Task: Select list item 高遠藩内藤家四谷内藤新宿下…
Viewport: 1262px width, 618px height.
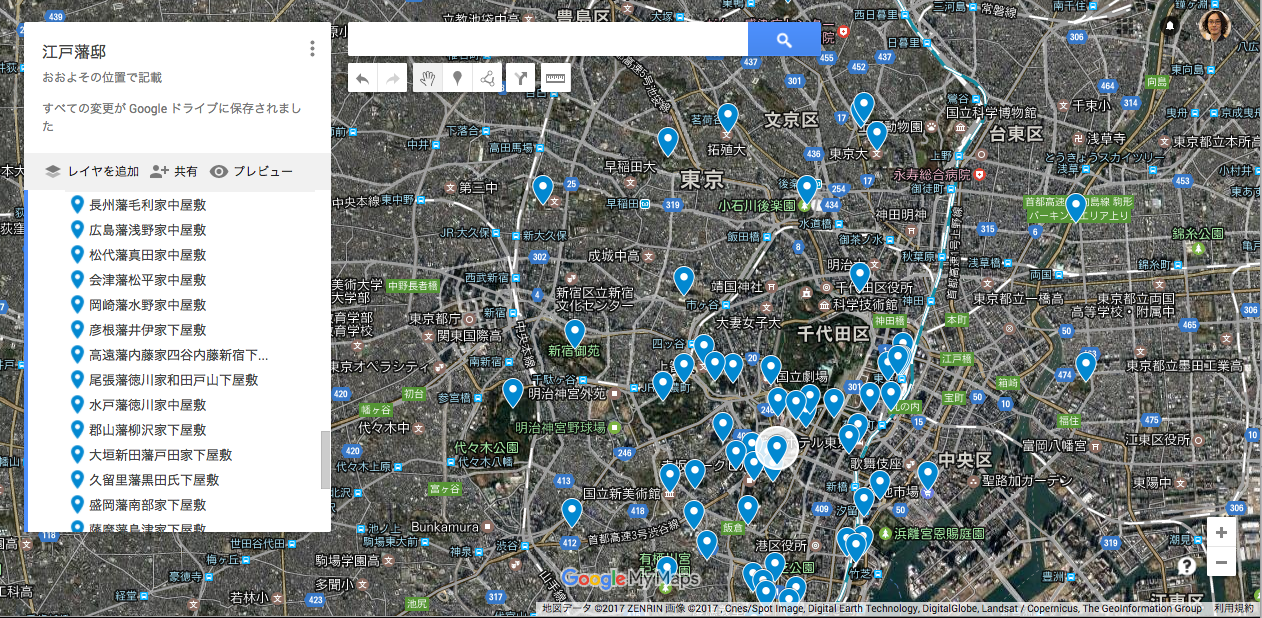Action: coord(179,354)
